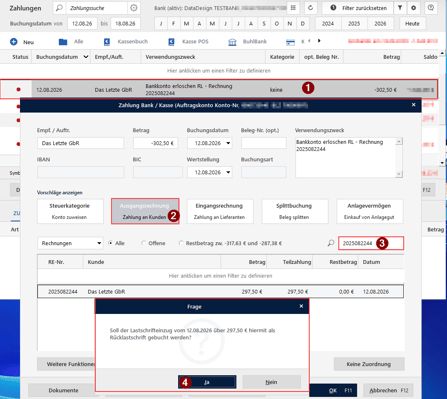
Task: Click the Keine Zuordnung button
Action: coord(369,364)
